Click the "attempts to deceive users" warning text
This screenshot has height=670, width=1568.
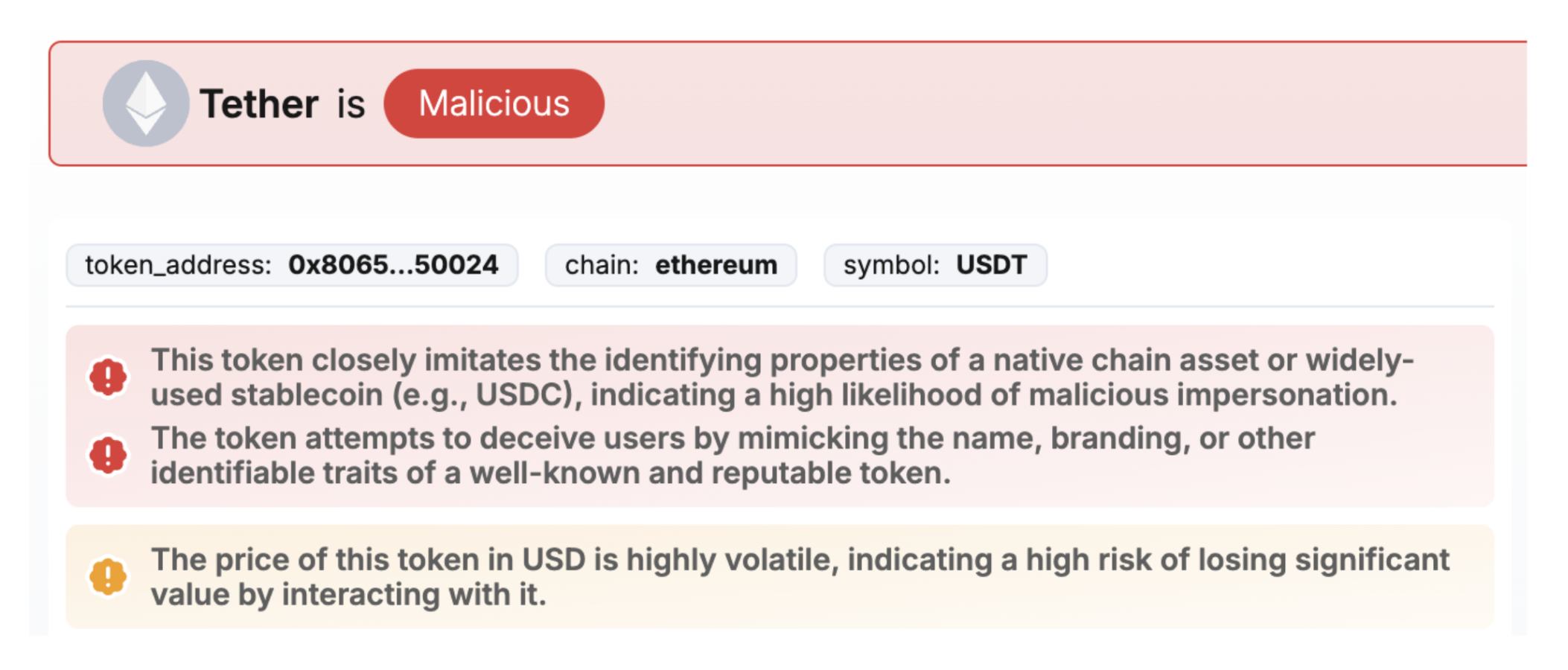(733, 438)
